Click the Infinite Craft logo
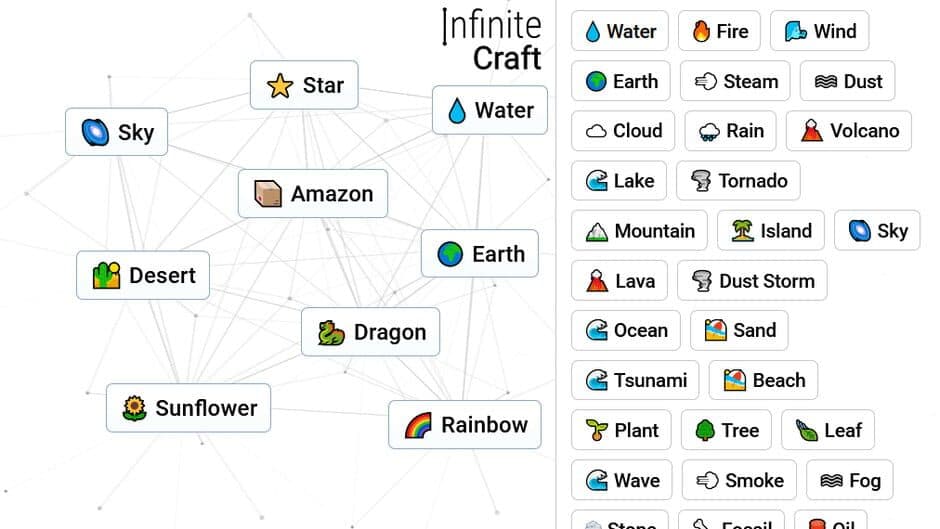Screen dimensions: 940x529 (x=491, y=40)
